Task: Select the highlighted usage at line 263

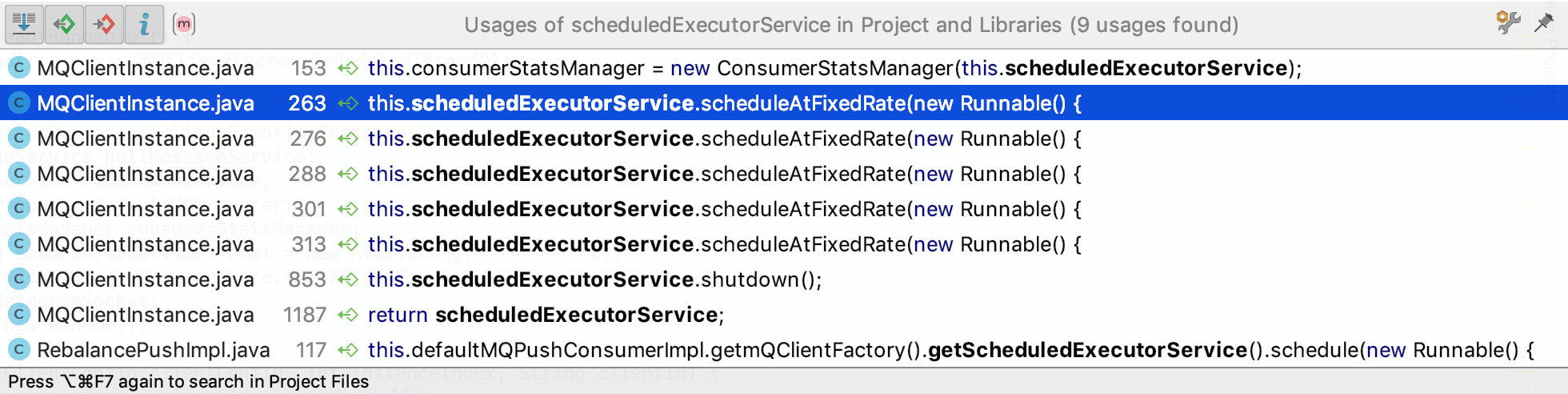Action: point(784,103)
